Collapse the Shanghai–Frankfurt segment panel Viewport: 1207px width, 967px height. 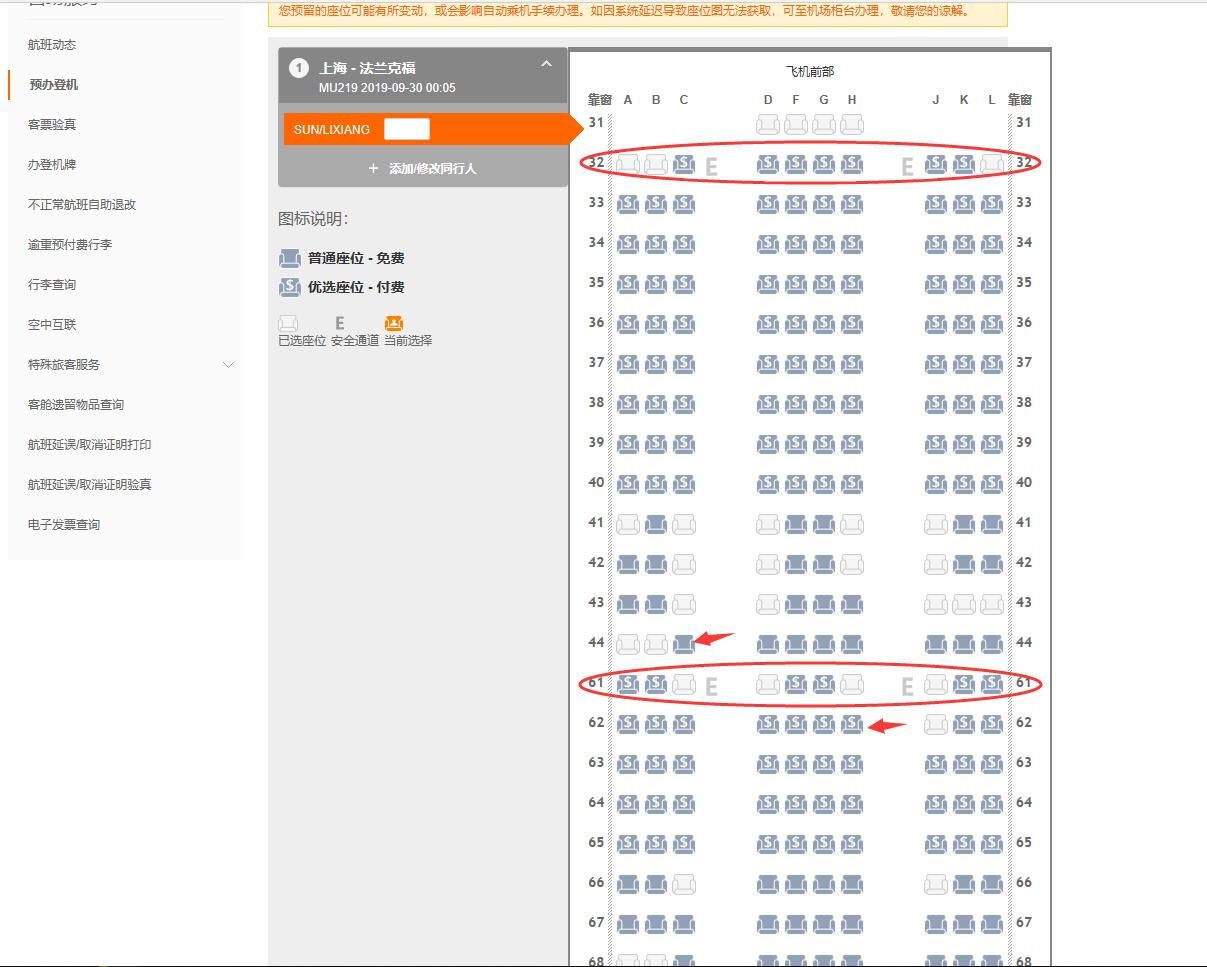546,64
